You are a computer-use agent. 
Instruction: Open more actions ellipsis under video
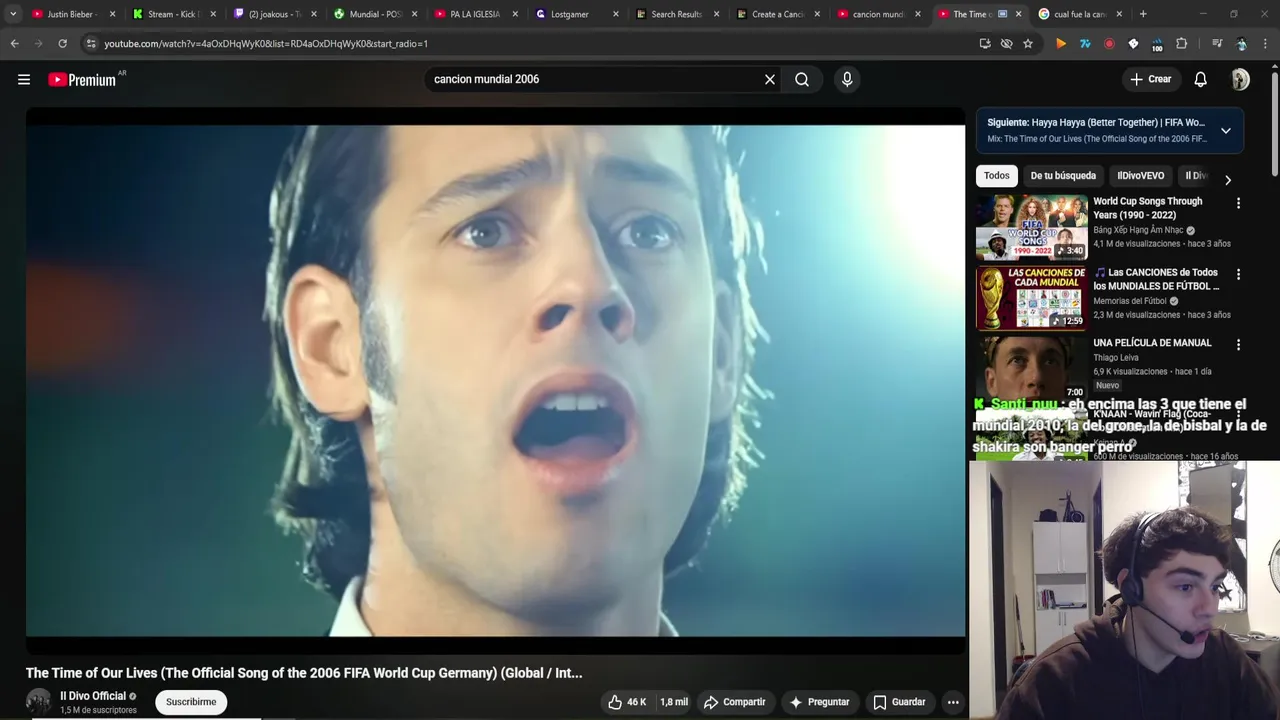953,702
